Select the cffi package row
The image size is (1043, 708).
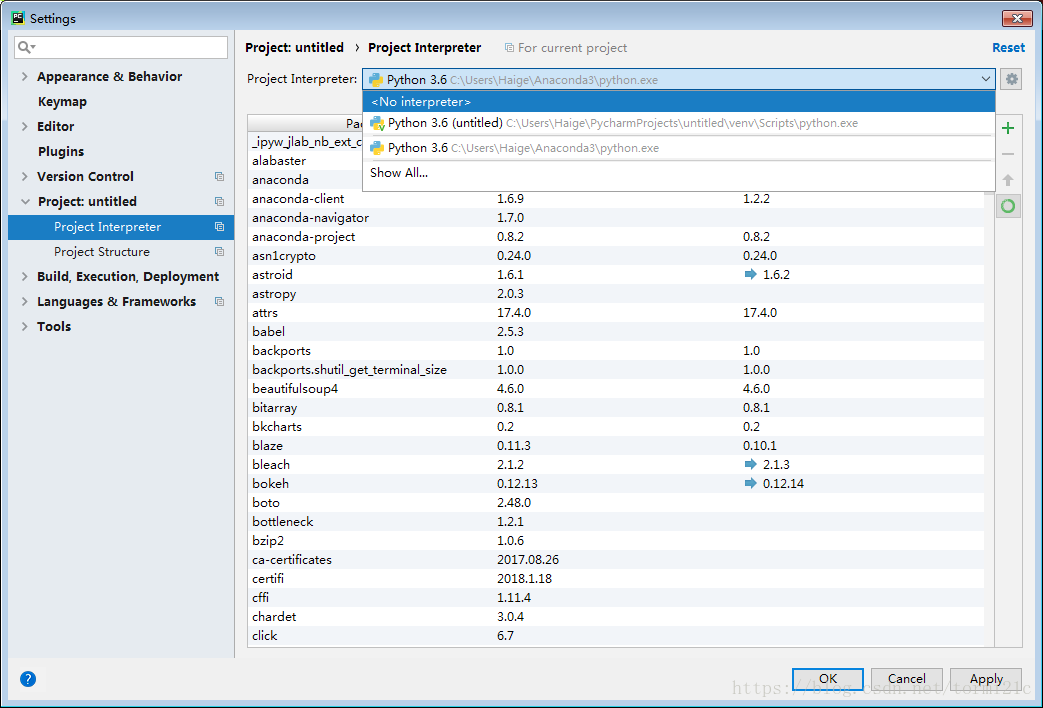point(616,598)
